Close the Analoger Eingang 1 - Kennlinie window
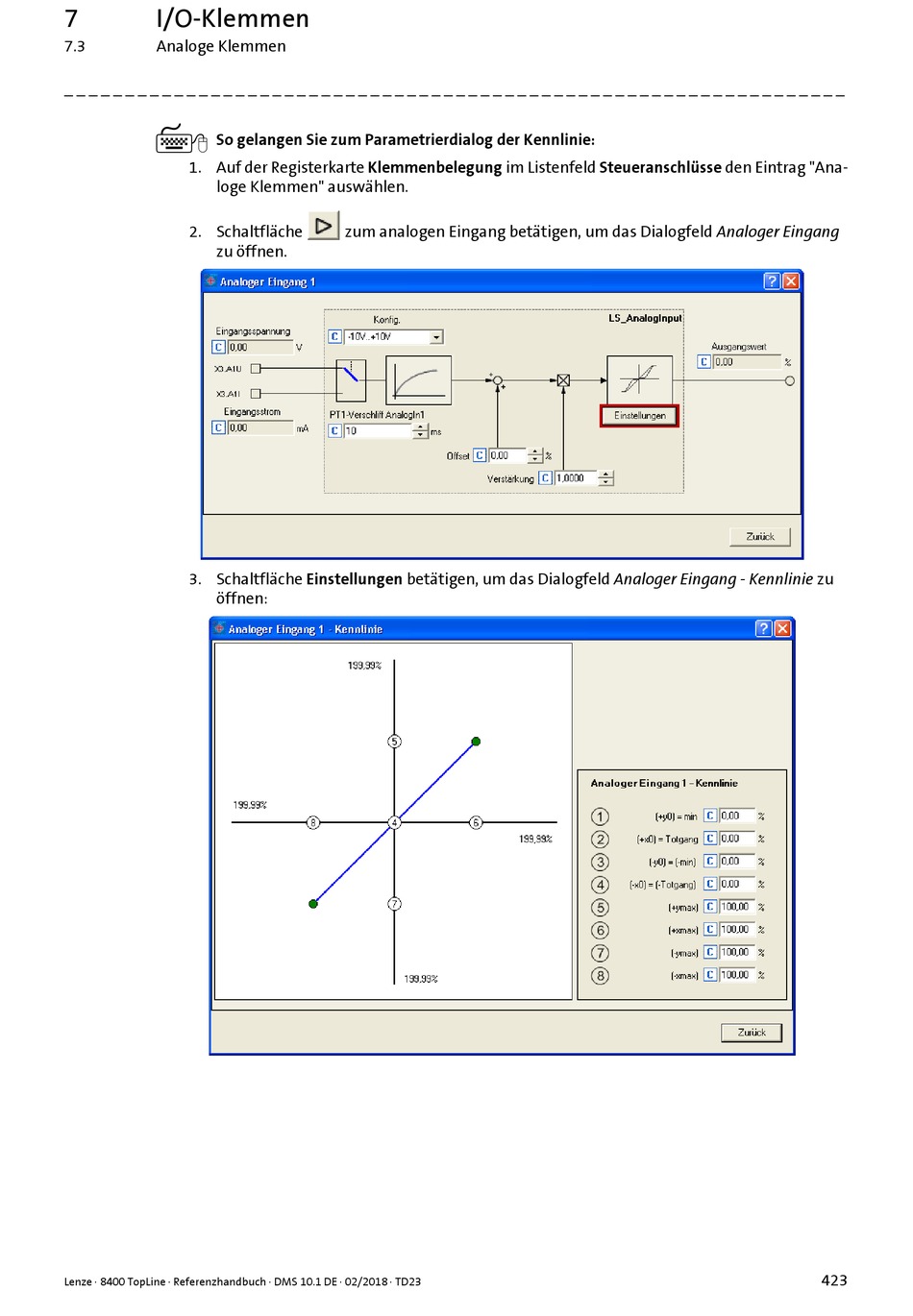913x1316 pixels. [783, 628]
